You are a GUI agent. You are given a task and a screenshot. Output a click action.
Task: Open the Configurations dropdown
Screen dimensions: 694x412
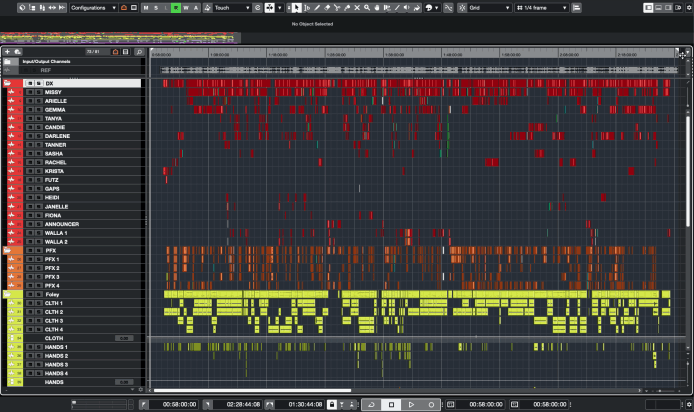click(93, 7)
